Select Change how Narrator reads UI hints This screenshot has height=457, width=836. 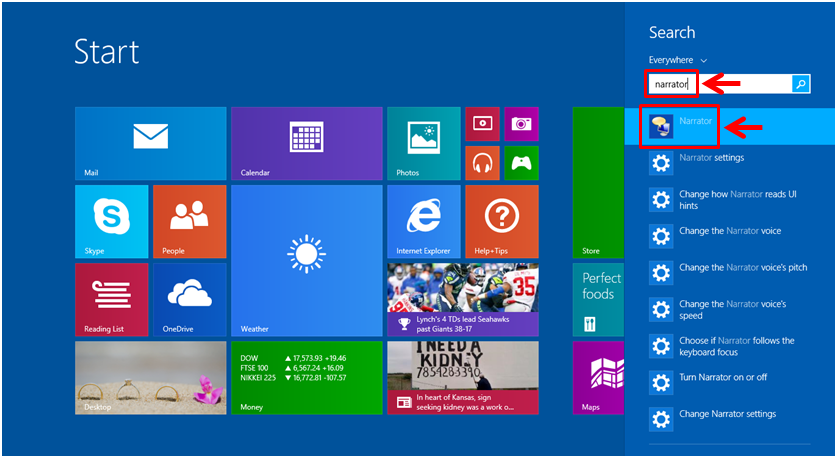(x=730, y=199)
